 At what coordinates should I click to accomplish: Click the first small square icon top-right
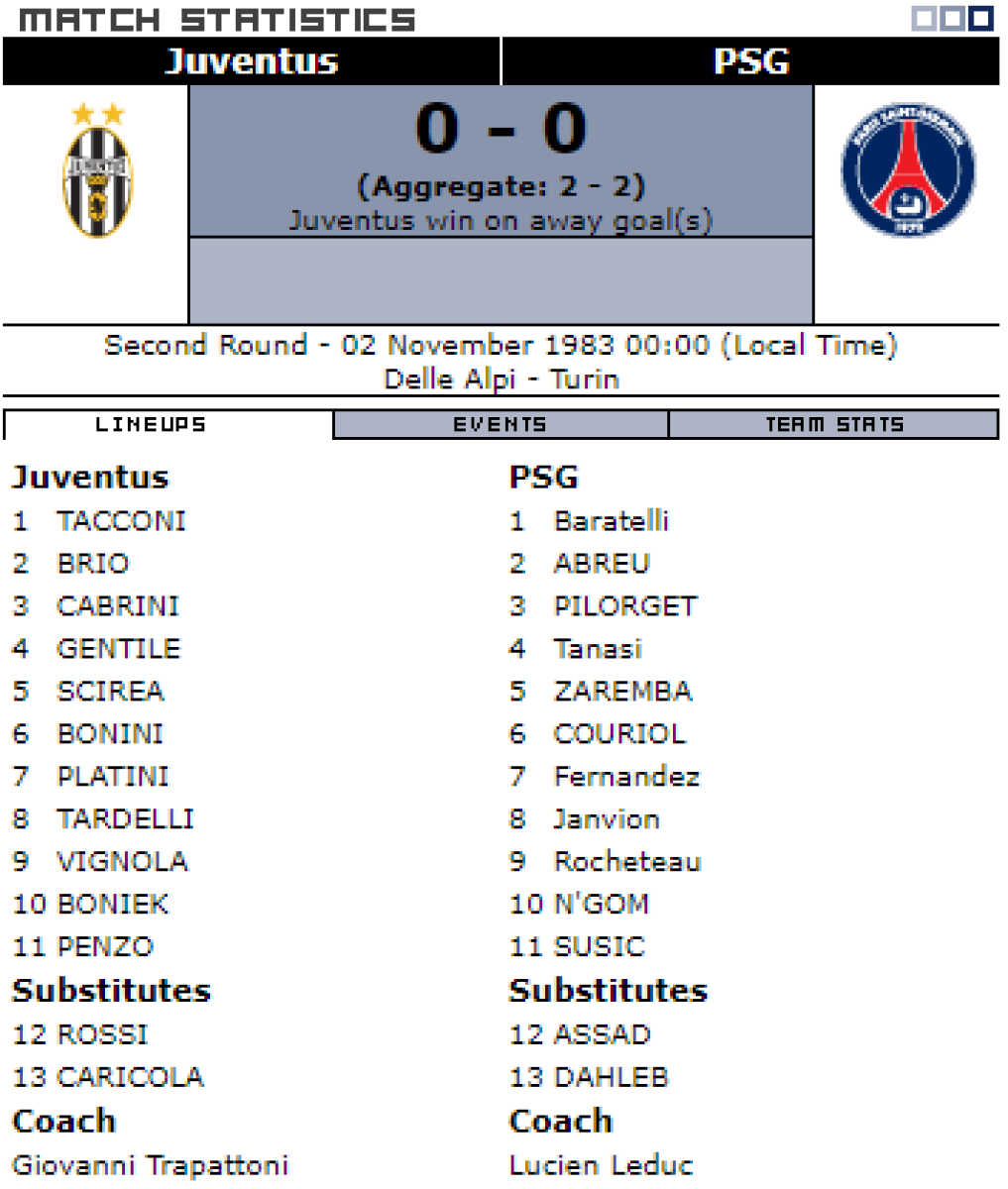[x=924, y=18]
